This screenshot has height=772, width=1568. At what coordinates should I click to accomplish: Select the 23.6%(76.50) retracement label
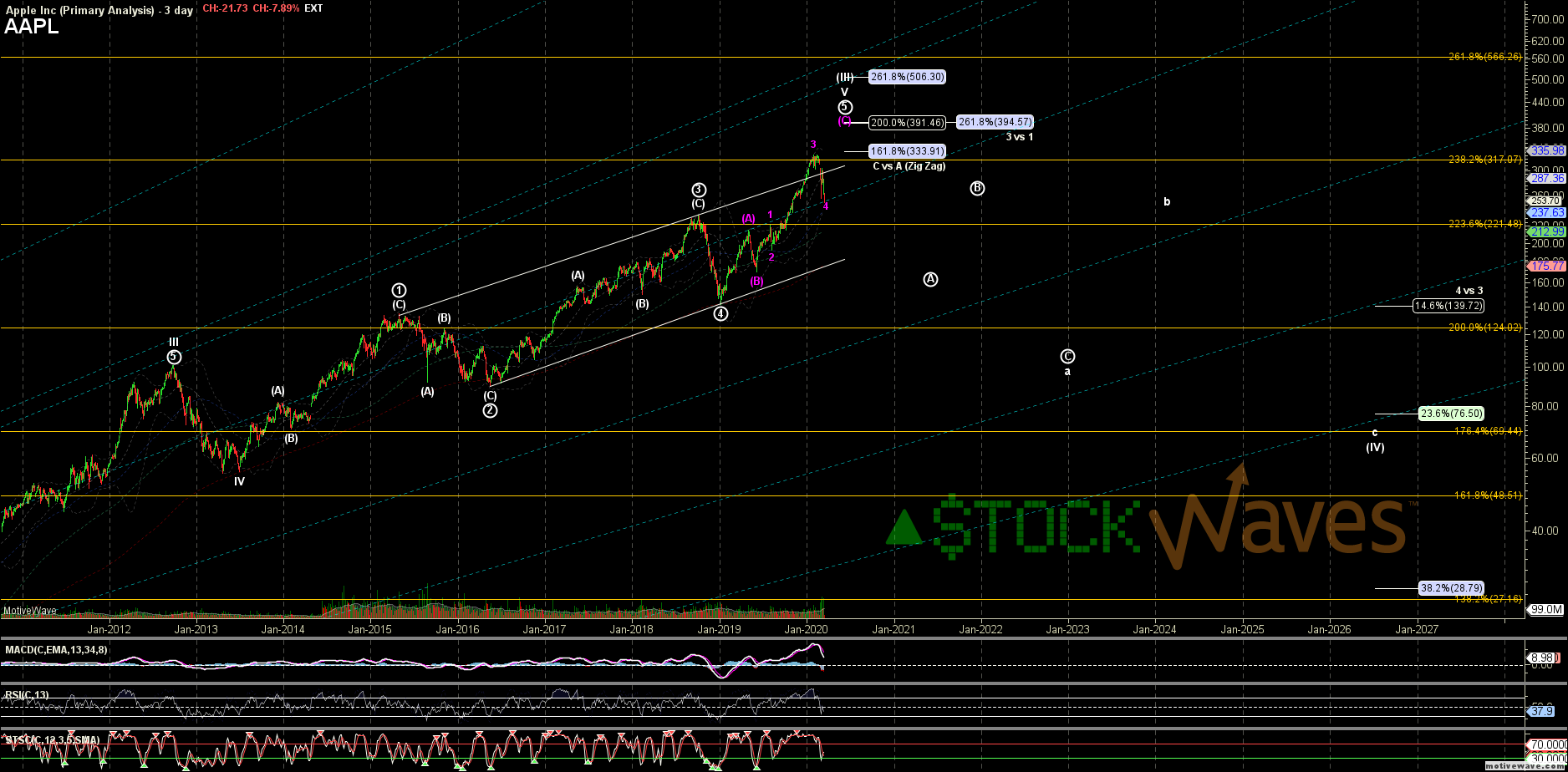click(x=1452, y=414)
